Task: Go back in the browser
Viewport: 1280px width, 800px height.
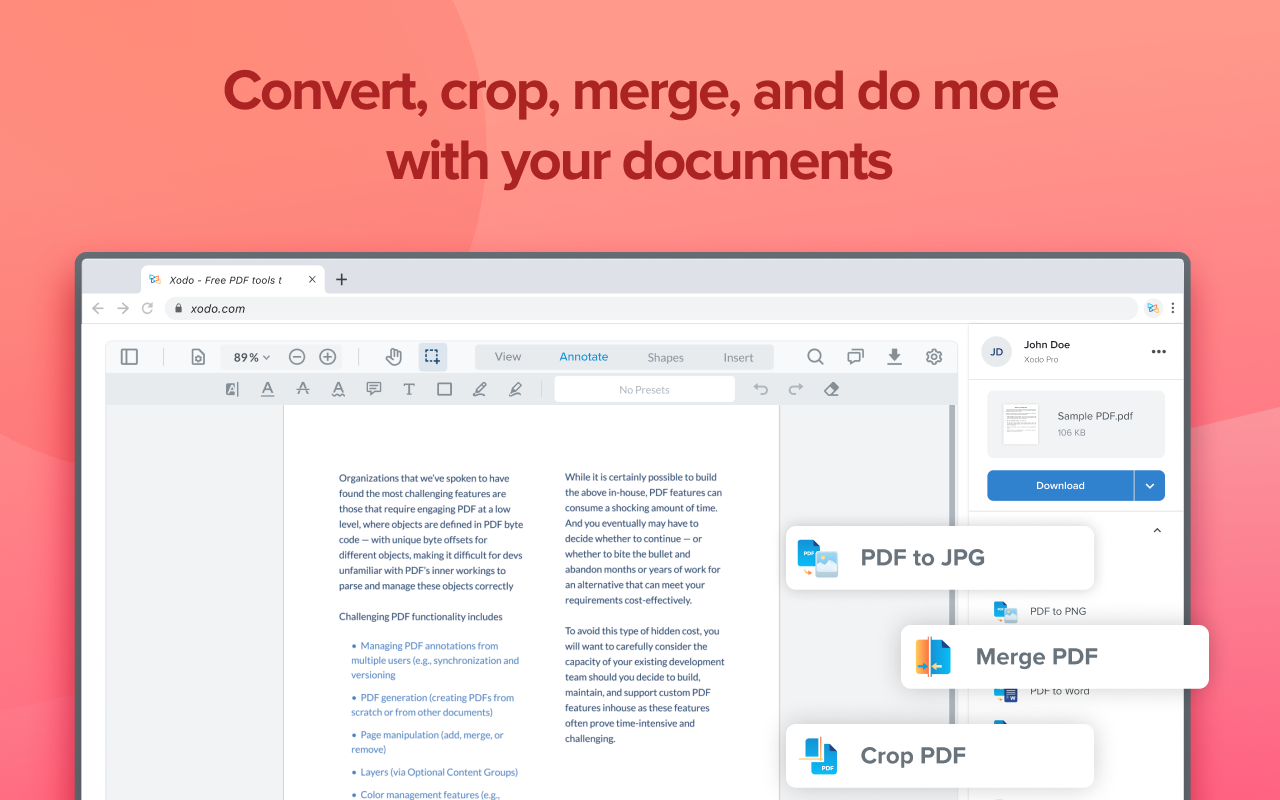Action: tap(98, 308)
